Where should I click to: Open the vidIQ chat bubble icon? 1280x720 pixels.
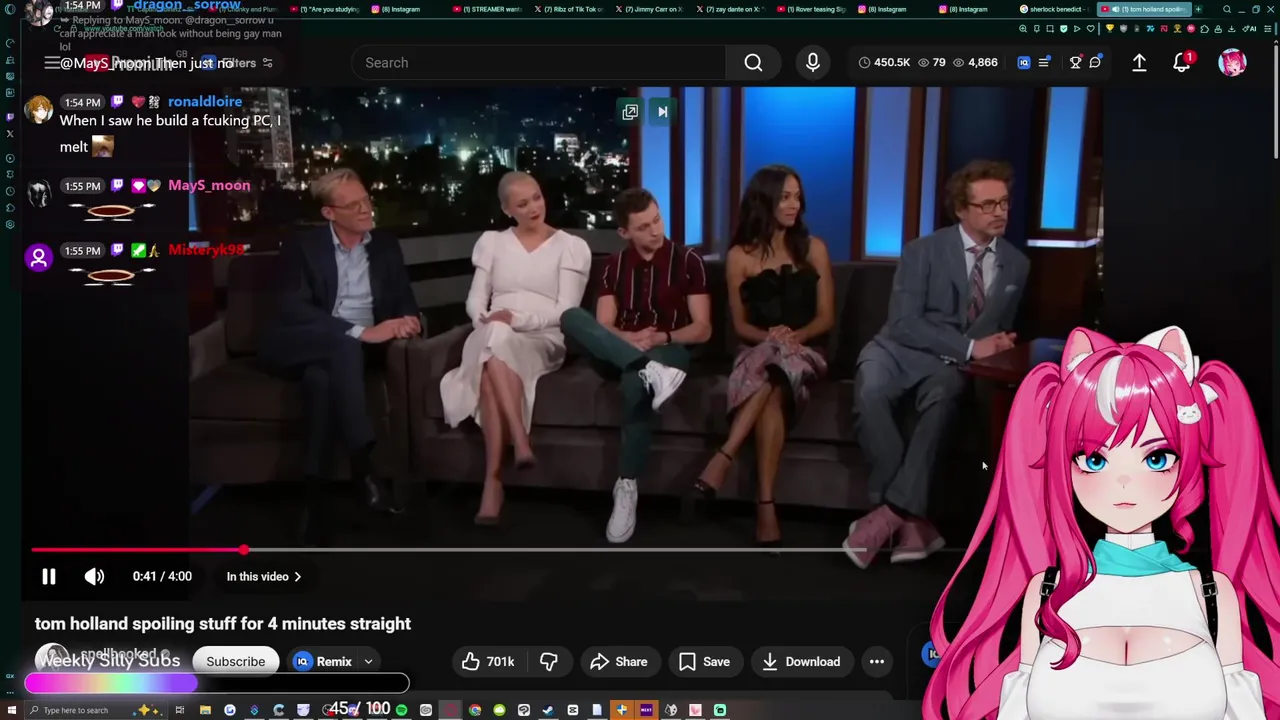coord(1095,63)
